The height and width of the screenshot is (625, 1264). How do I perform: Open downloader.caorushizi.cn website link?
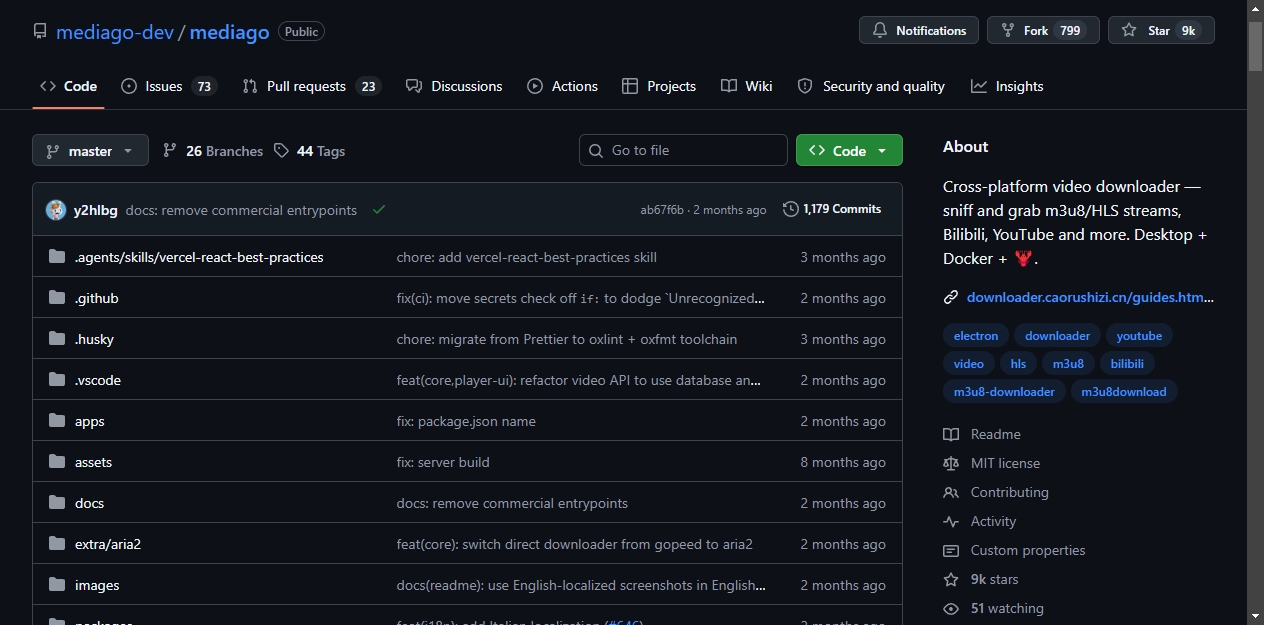[x=1090, y=297]
